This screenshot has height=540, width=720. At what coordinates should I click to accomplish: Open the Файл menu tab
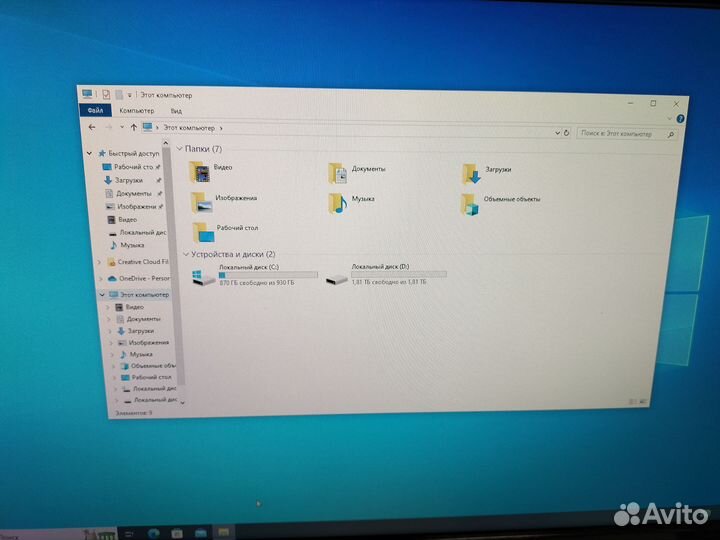(x=95, y=110)
